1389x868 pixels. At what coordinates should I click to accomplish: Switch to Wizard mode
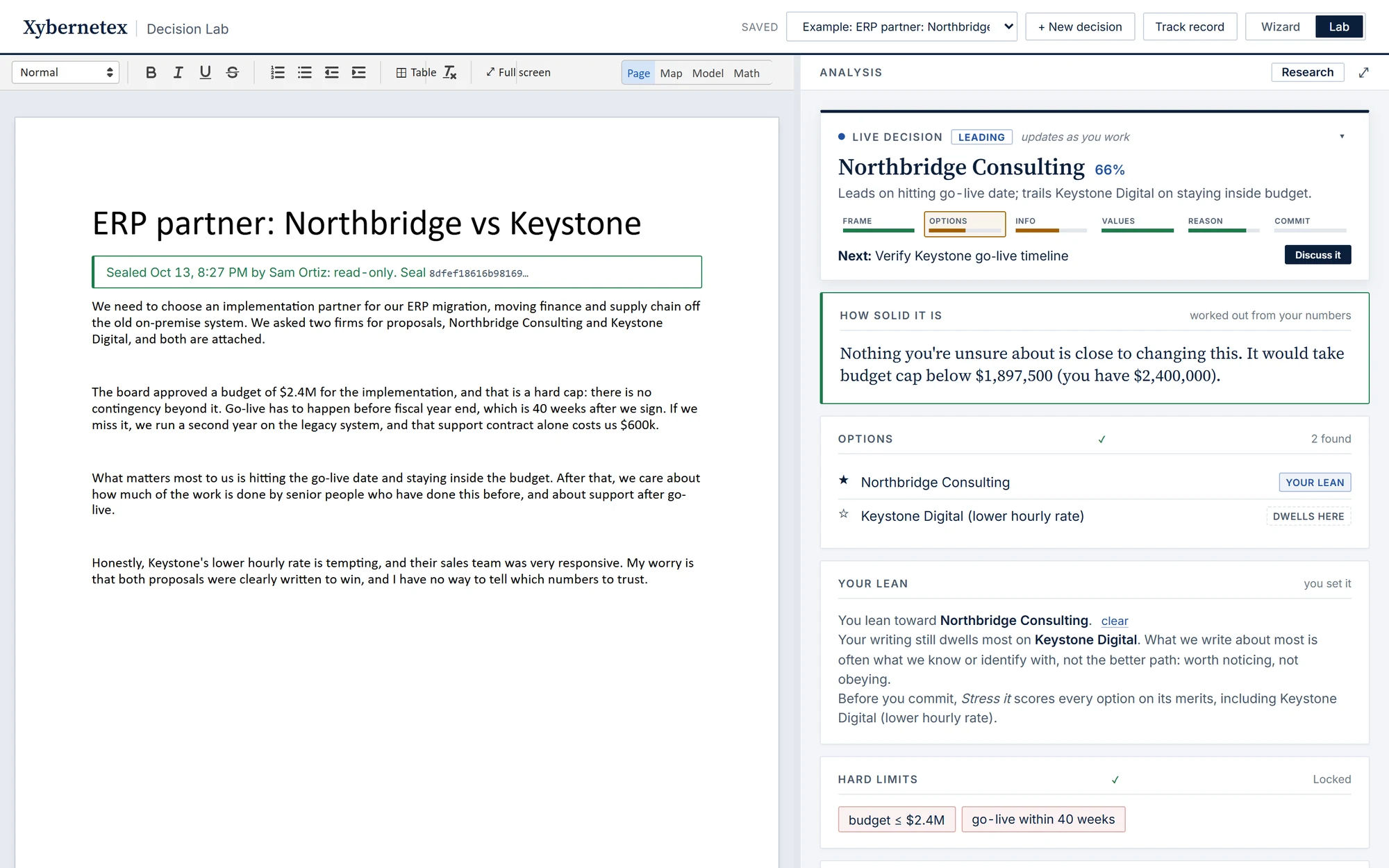pyautogui.click(x=1281, y=26)
